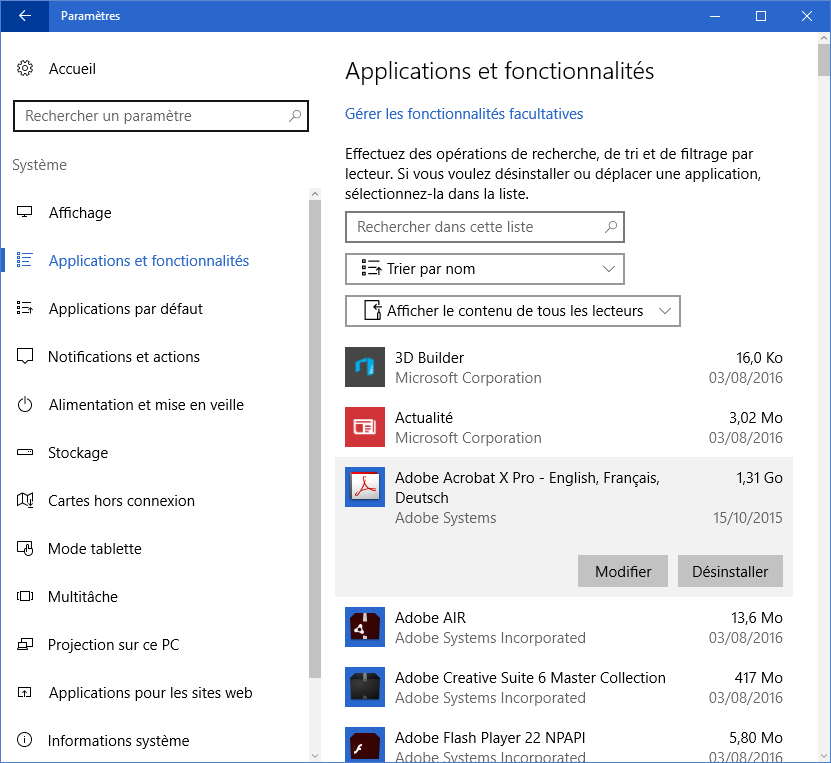Go to Applications par défaut

(125, 309)
